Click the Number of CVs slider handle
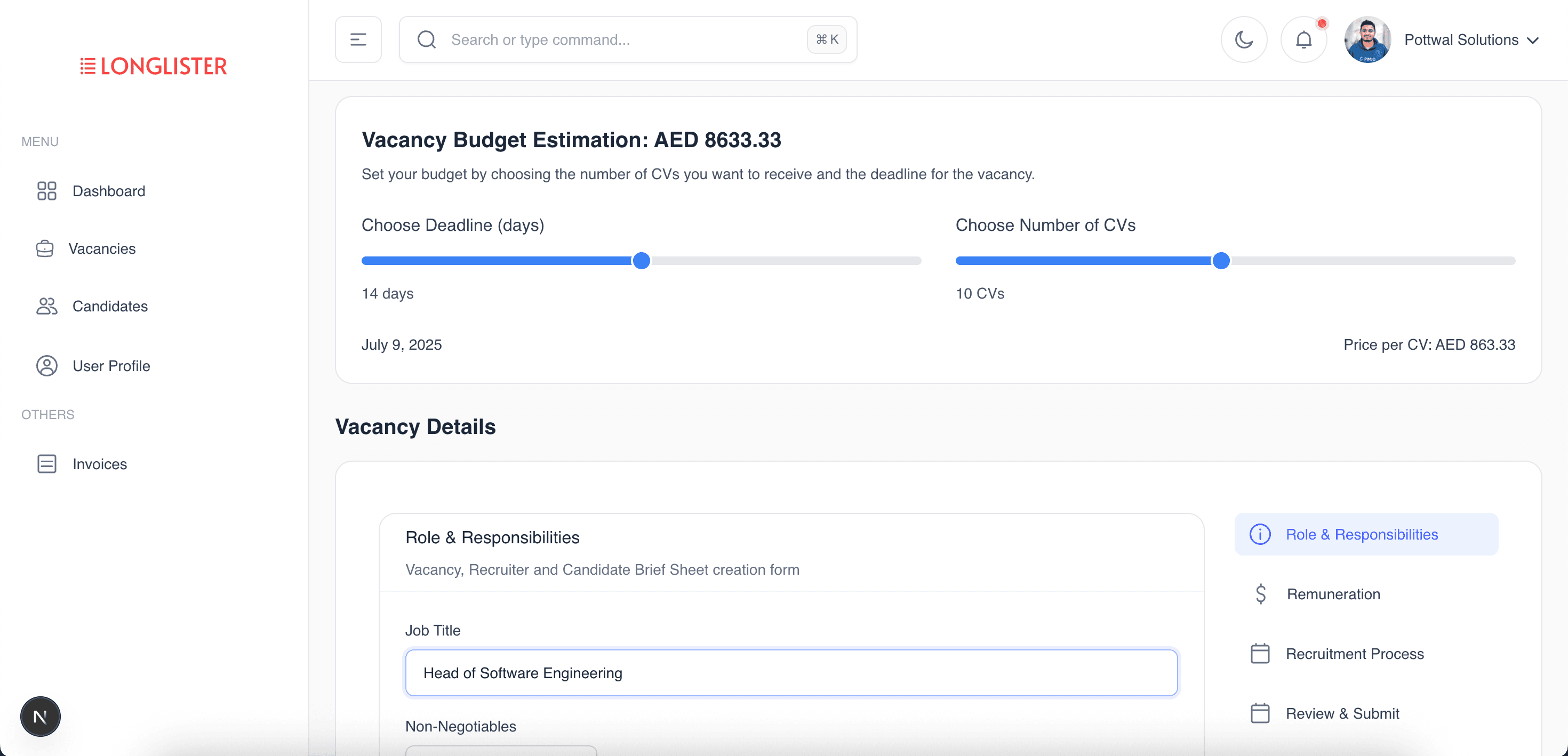The width and height of the screenshot is (1568, 756). point(1220,261)
